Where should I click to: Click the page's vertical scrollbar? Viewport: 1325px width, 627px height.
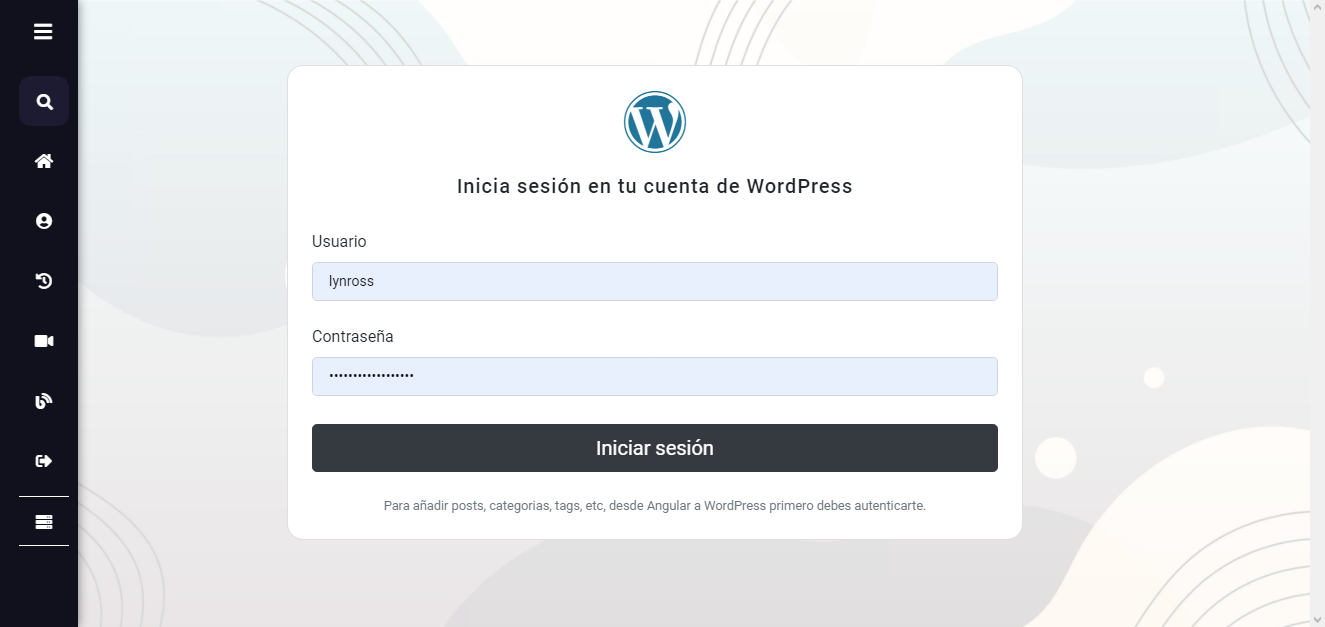click(x=1317, y=313)
